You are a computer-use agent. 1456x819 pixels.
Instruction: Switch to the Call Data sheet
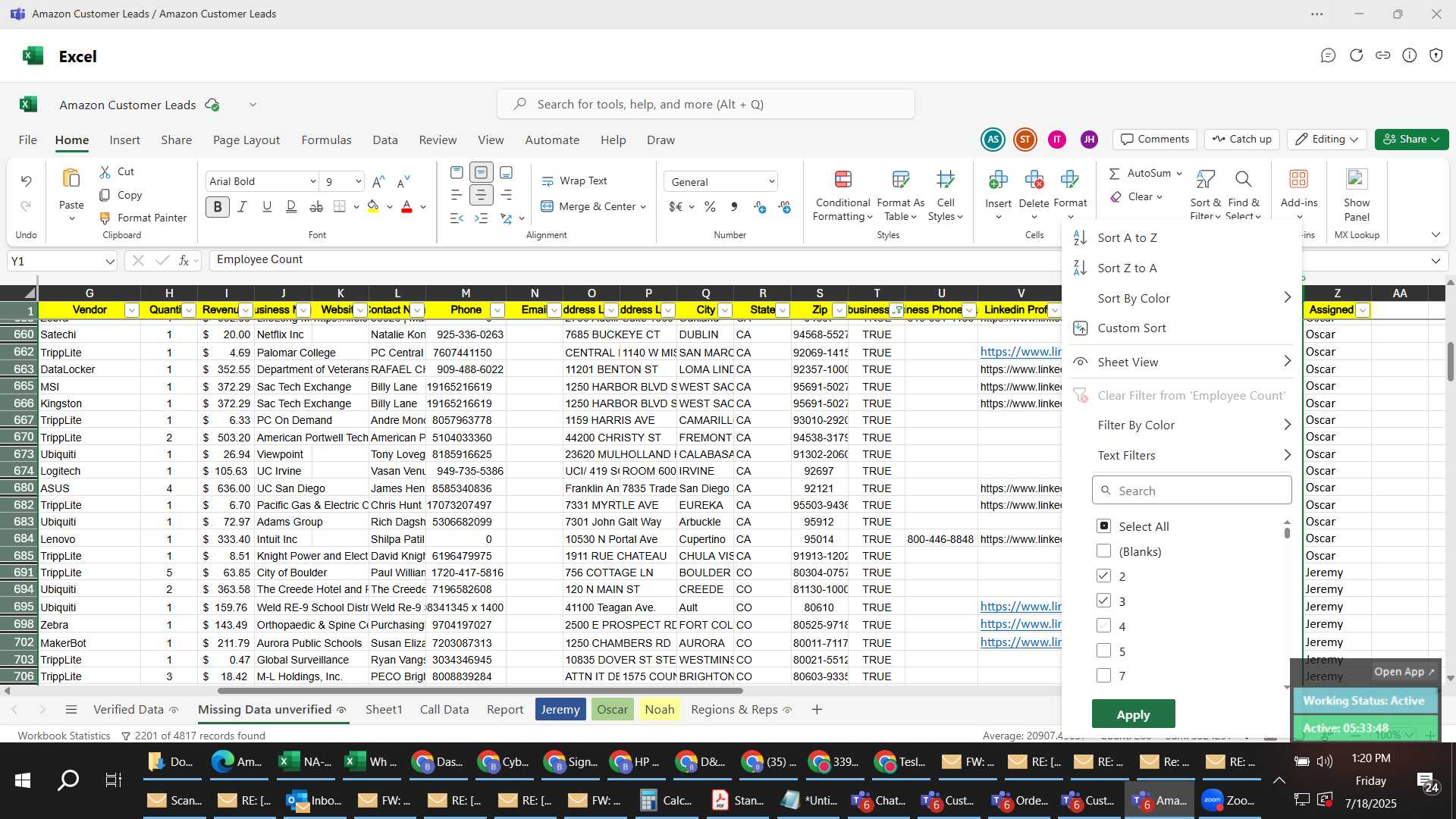click(x=444, y=710)
